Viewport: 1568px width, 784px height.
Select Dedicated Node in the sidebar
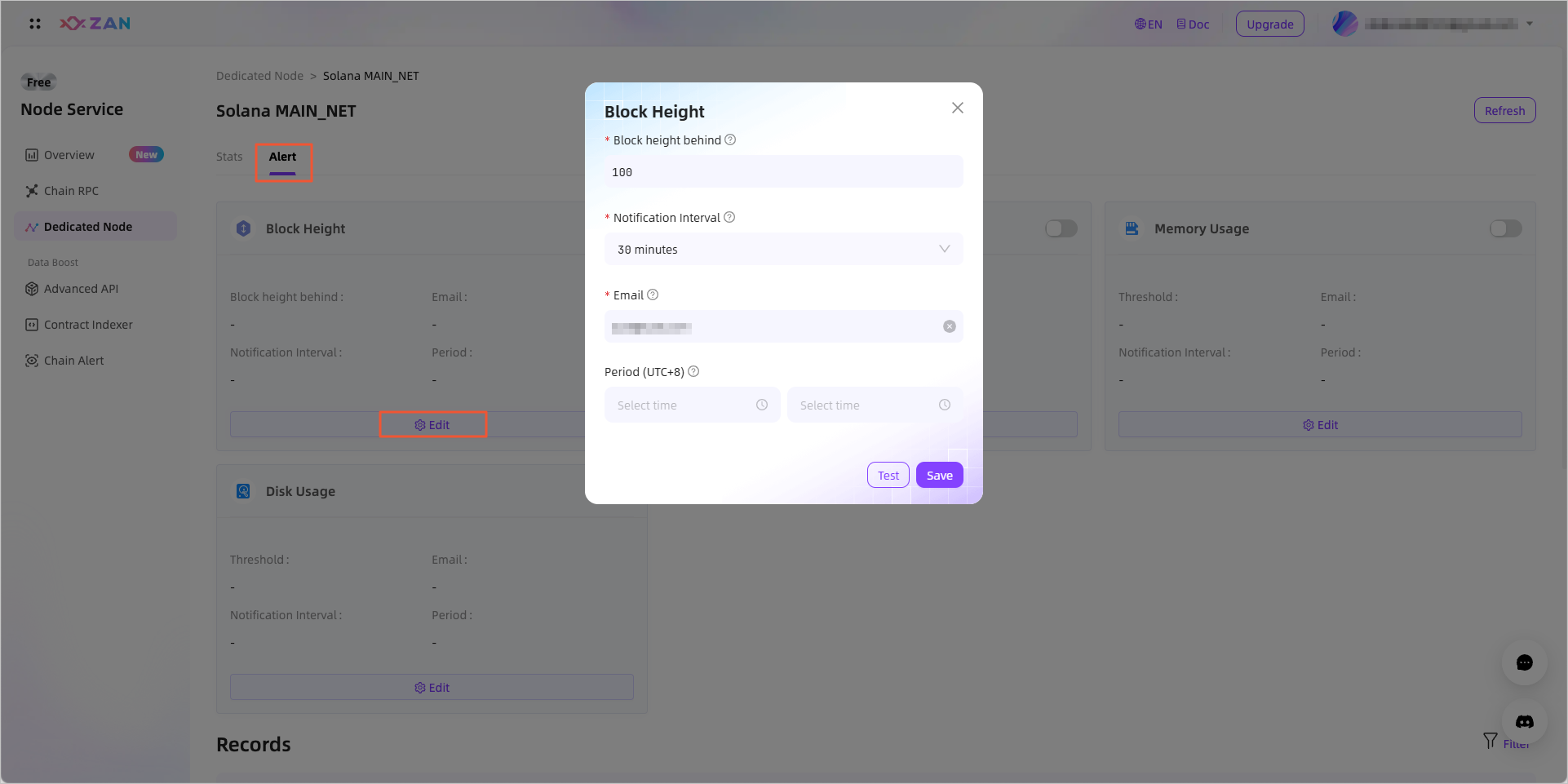[x=95, y=227]
